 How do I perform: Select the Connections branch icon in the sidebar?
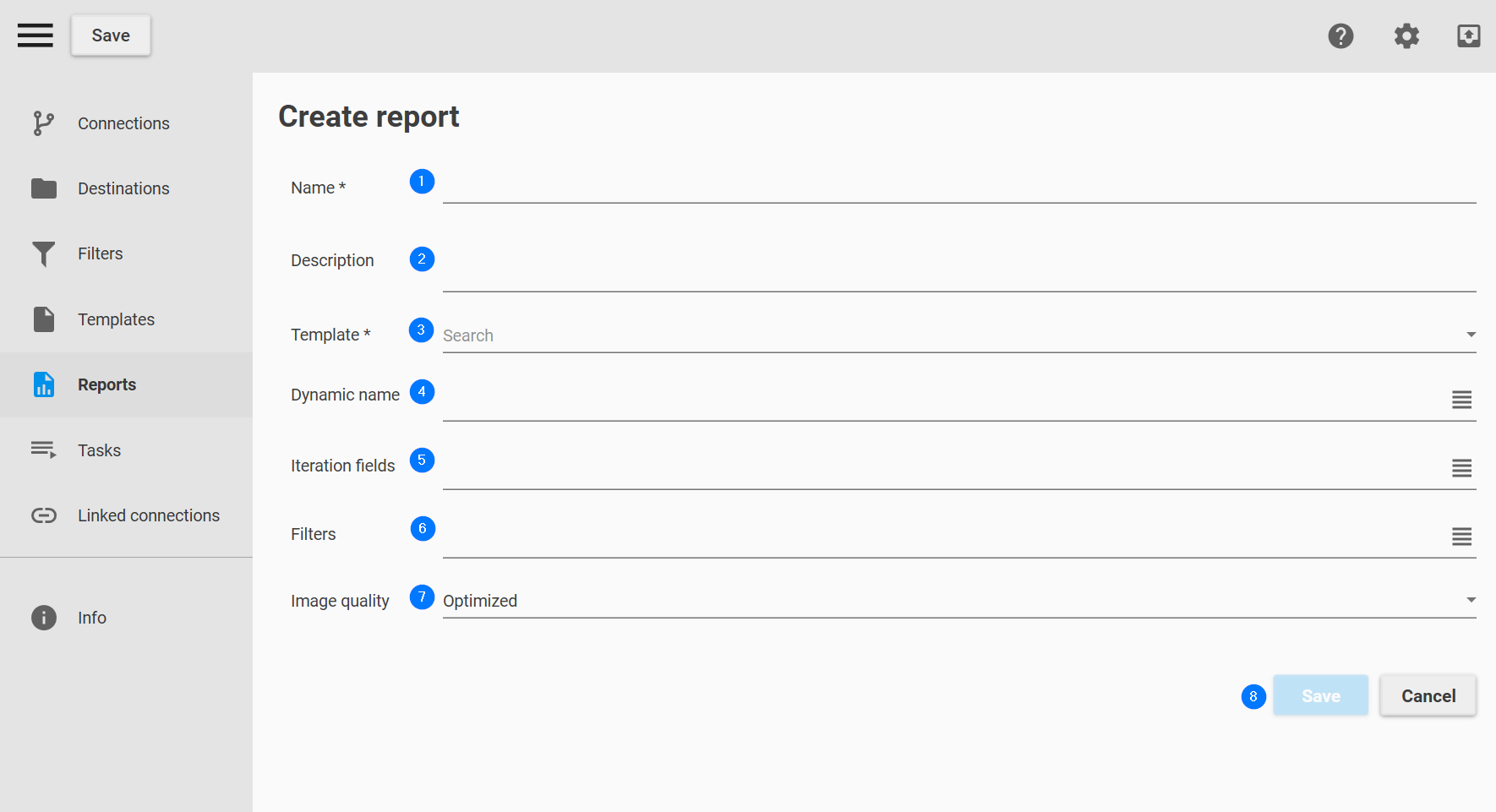(43, 123)
